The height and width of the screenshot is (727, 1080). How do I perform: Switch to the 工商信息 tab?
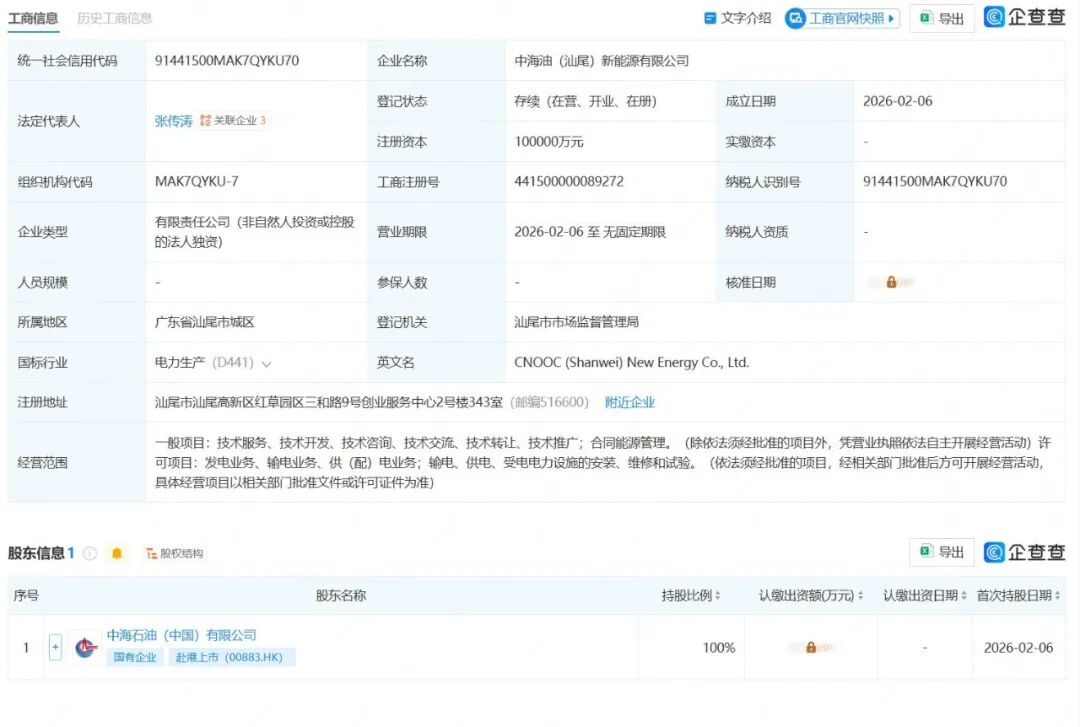pos(33,19)
